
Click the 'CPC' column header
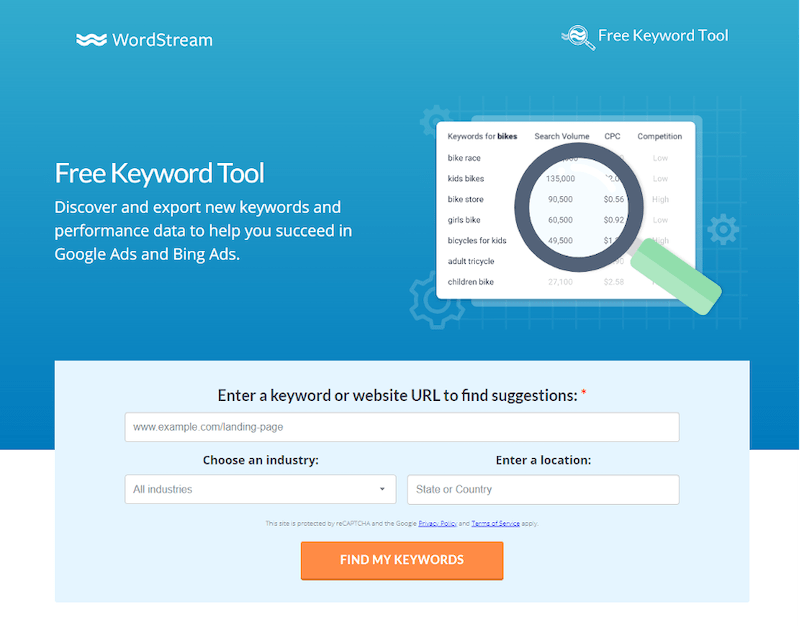(x=612, y=136)
